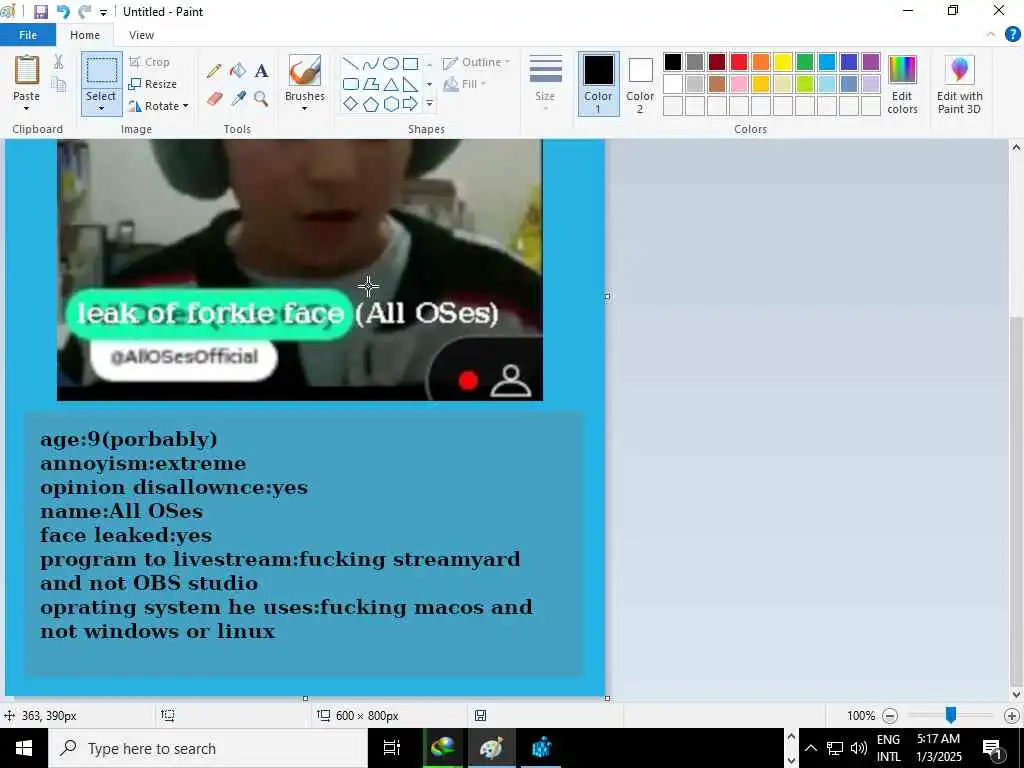Pick the pink color swatch
This screenshot has height=768, width=1024.
point(739,84)
